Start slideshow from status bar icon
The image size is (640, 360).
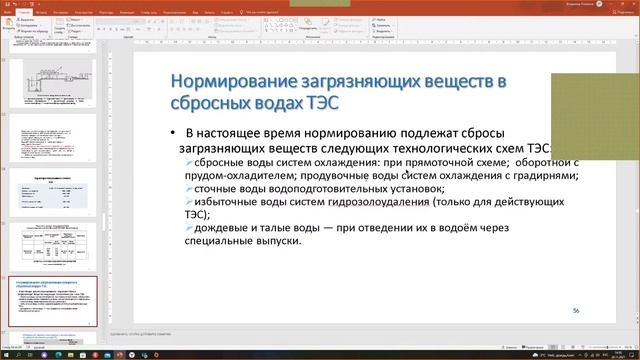[582, 347]
